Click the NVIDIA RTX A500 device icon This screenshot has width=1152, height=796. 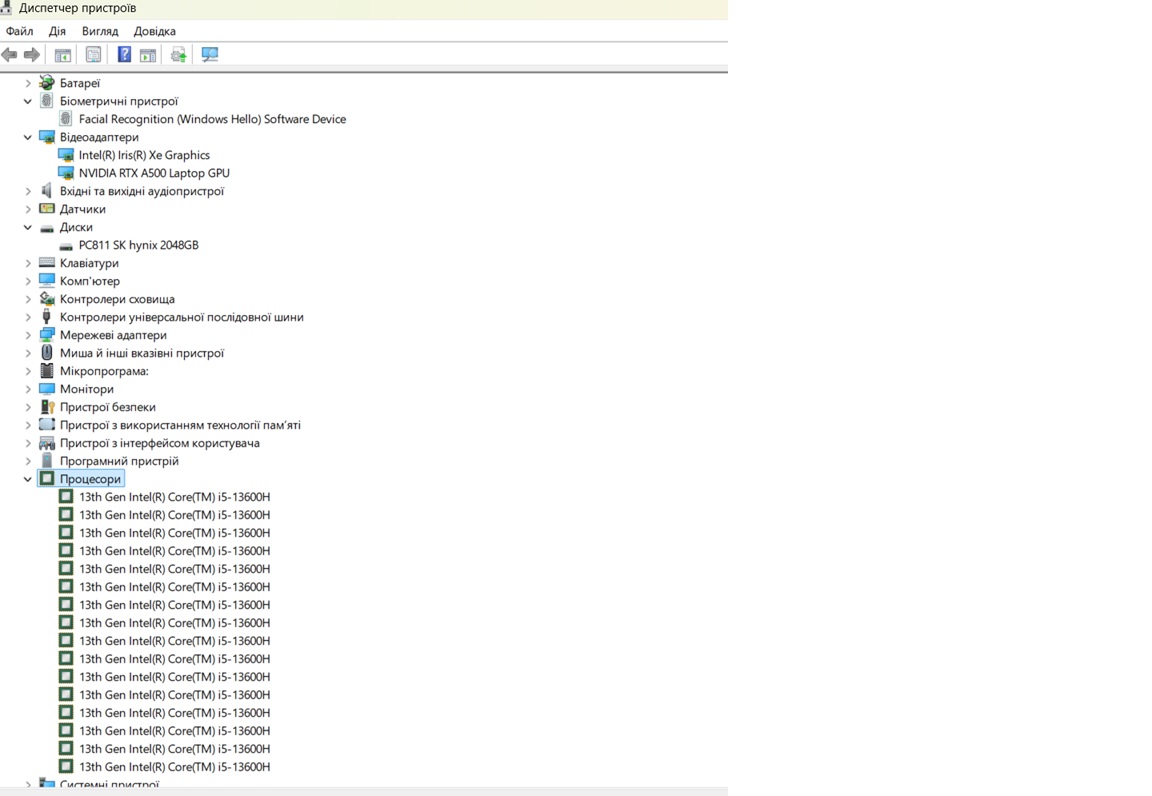tap(66, 173)
